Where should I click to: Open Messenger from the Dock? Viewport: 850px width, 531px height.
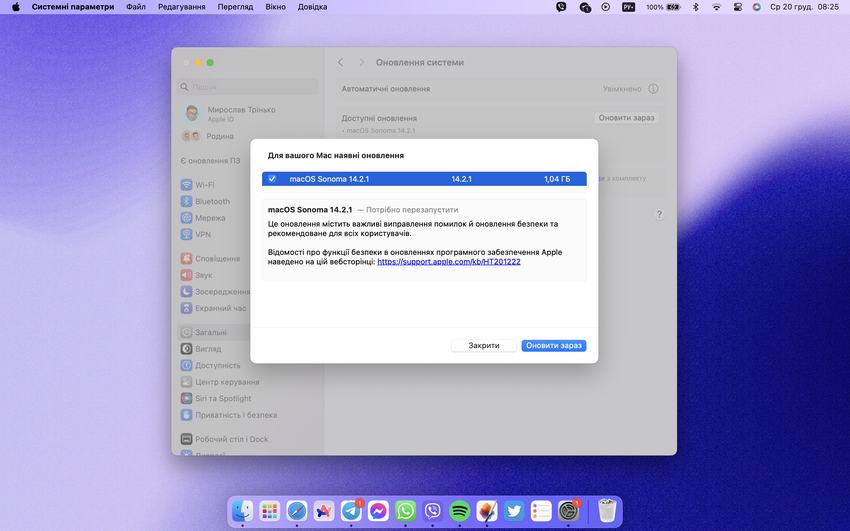378,511
